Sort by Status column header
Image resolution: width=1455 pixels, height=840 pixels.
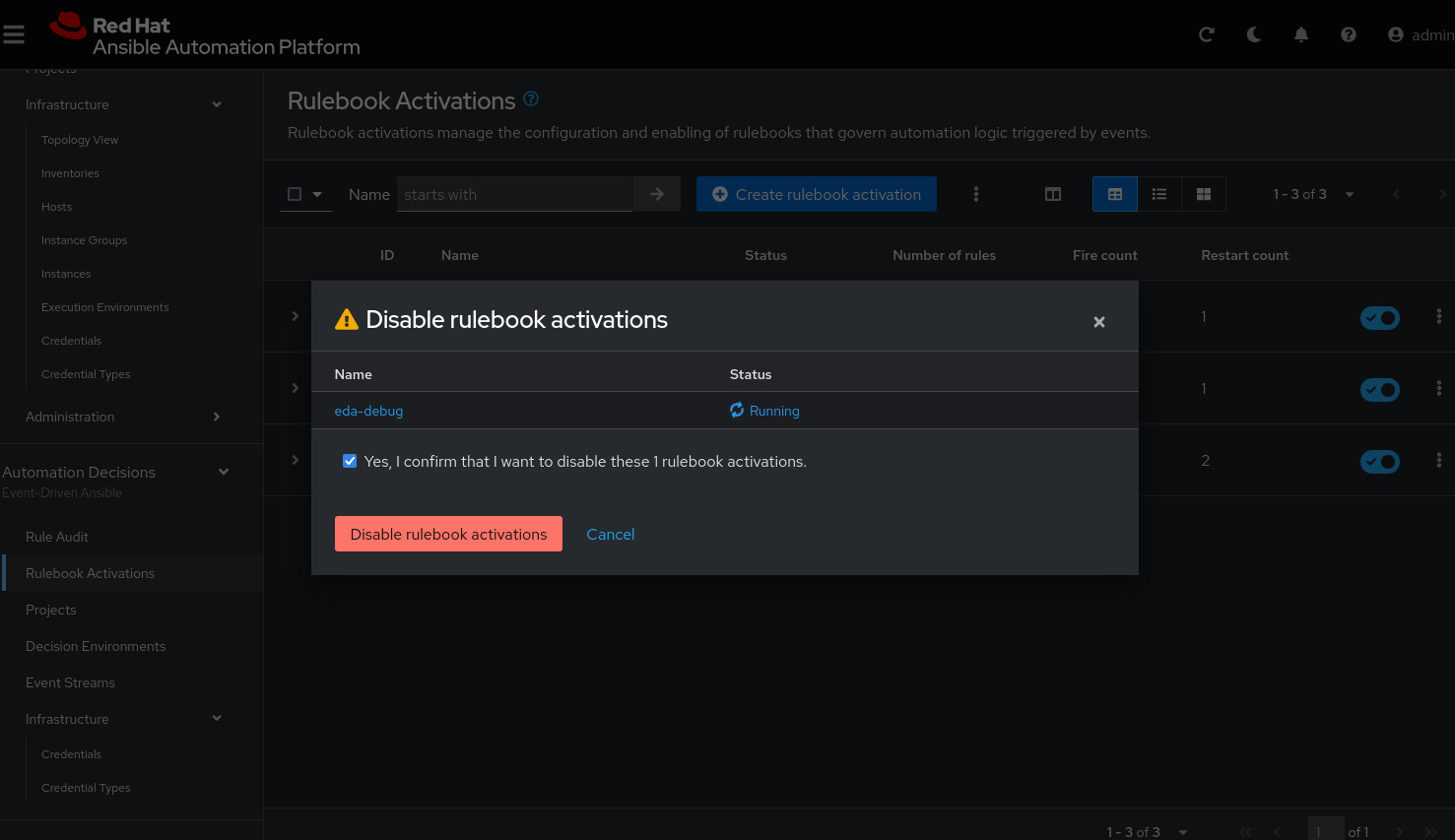(x=765, y=255)
